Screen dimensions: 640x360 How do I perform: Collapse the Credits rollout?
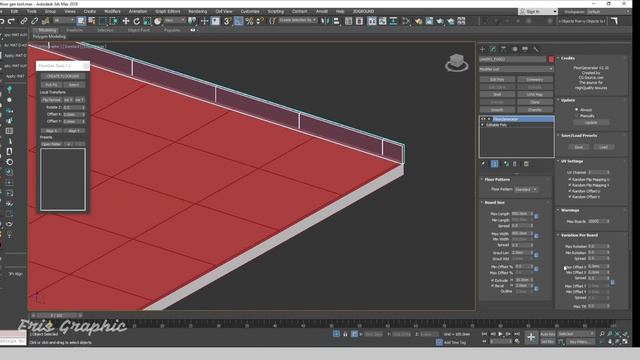click(x=567, y=58)
